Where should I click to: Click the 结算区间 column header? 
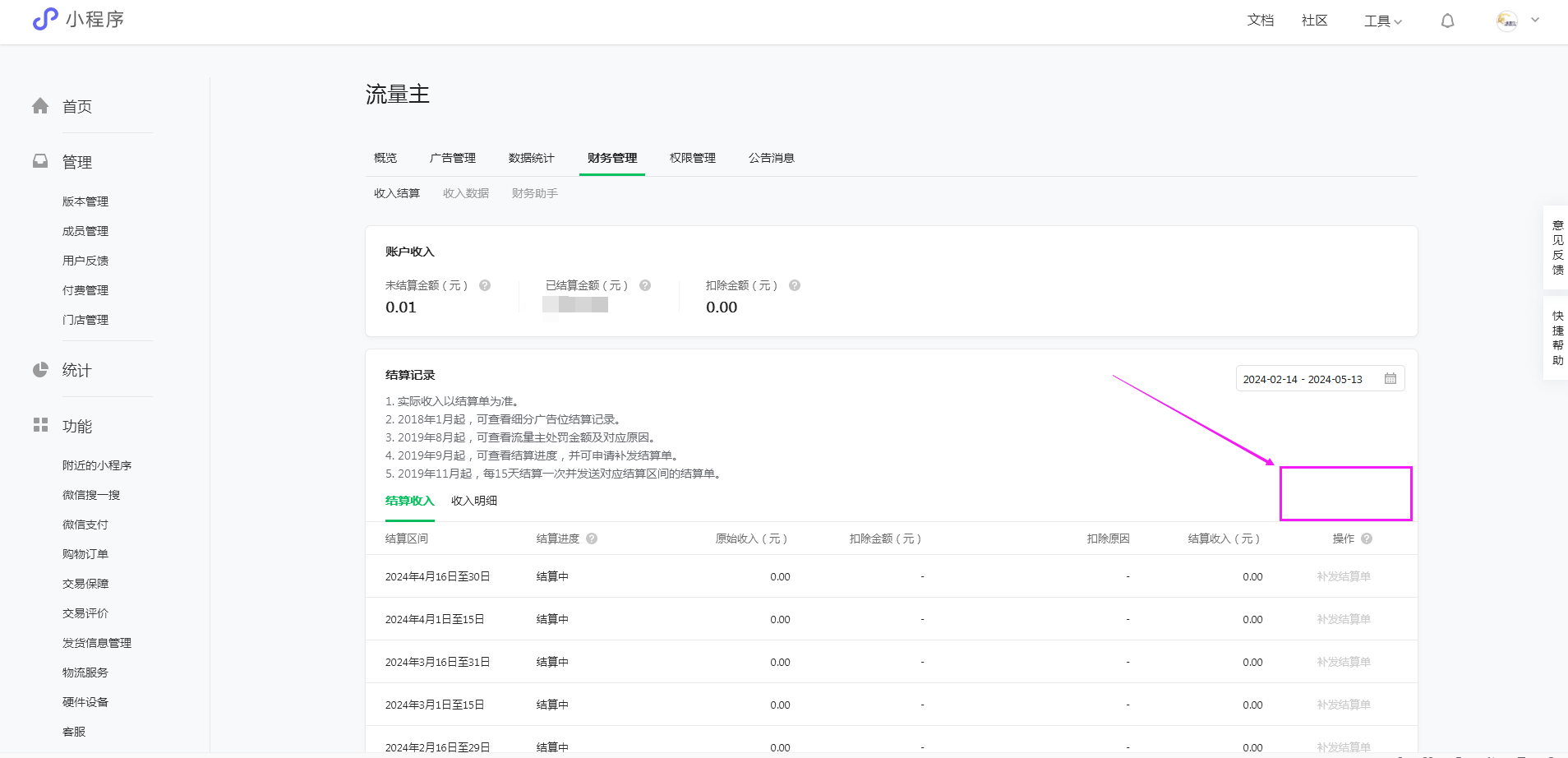[407, 538]
